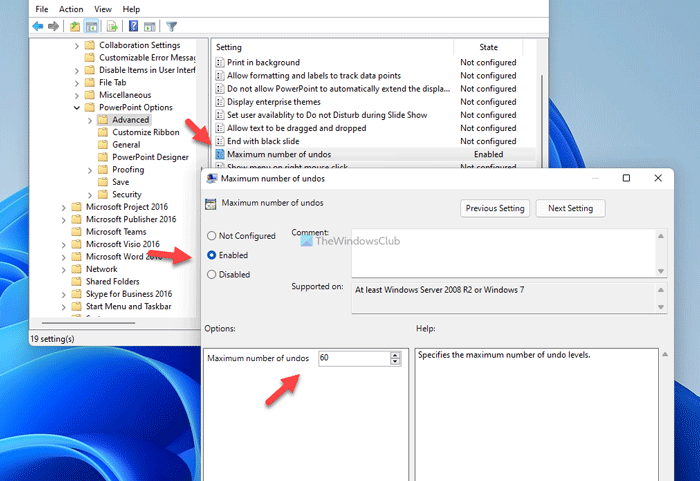Click the Export list toolbar icon
700x481 pixels.
[x=112, y=27]
